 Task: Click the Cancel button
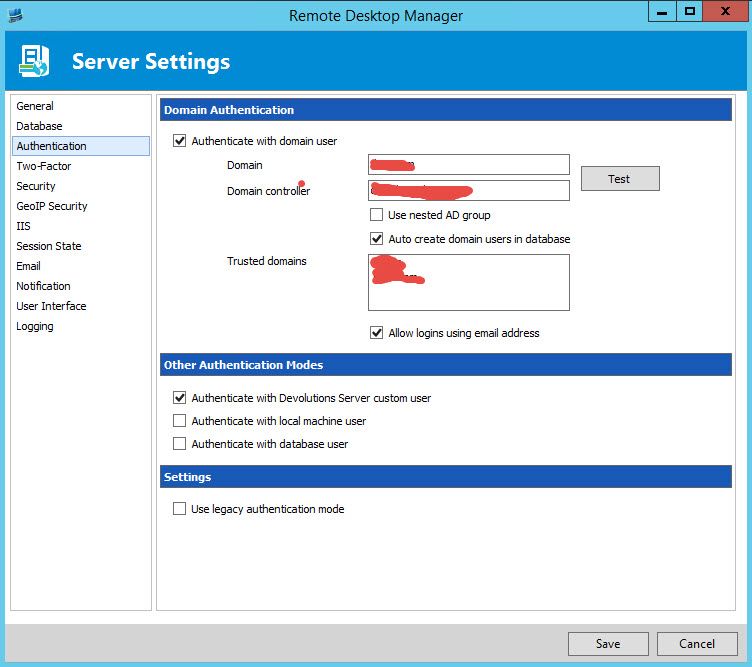coord(697,644)
